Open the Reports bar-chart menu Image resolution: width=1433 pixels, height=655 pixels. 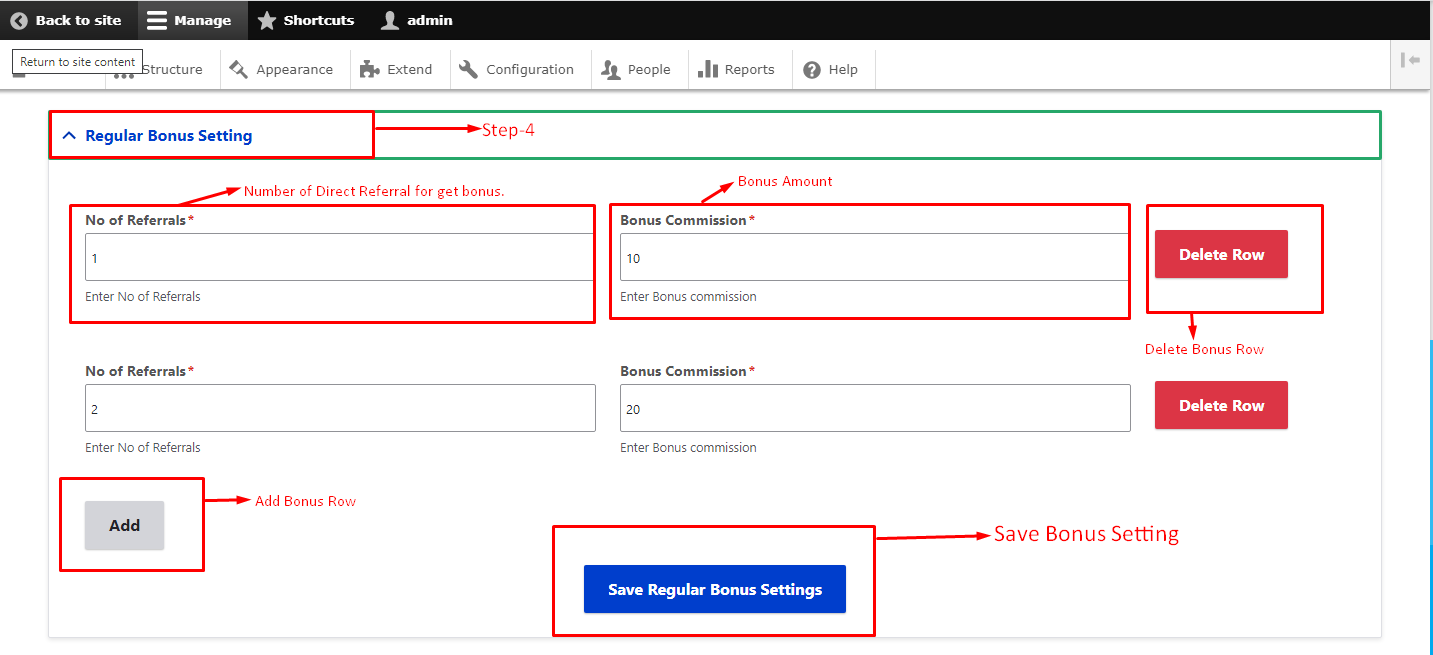pyautogui.click(x=737, y=70)
